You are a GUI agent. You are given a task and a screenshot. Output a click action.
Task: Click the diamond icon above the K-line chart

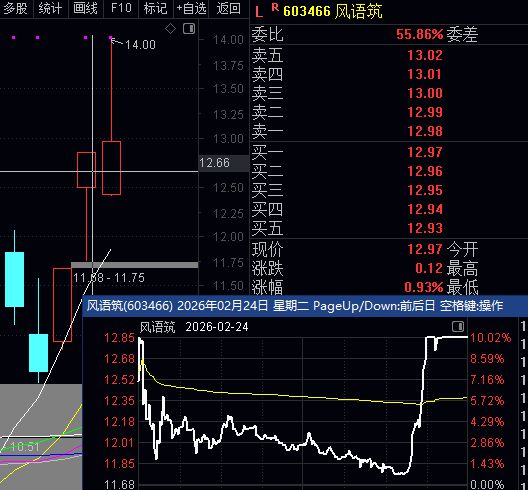[170, 29]
